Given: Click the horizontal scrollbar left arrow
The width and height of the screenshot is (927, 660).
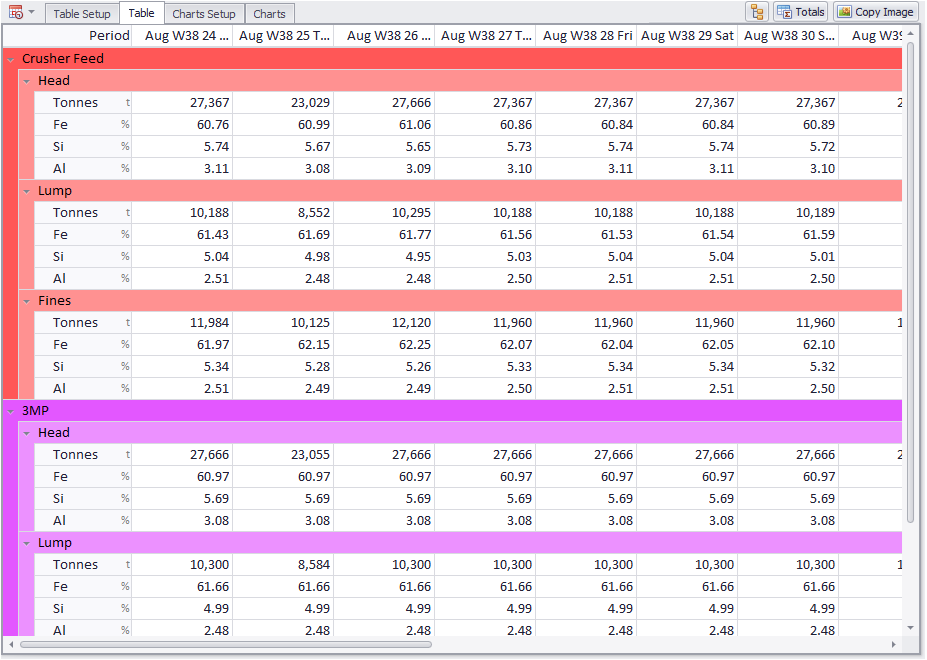Looking at the screenshot, I should [11, 645].
